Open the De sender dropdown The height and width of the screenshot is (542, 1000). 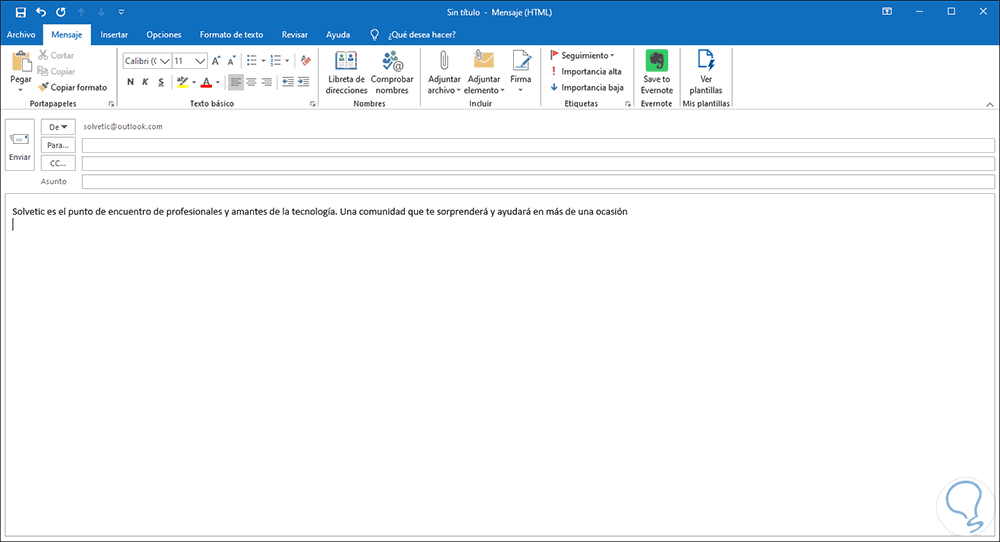pos(58,127)
